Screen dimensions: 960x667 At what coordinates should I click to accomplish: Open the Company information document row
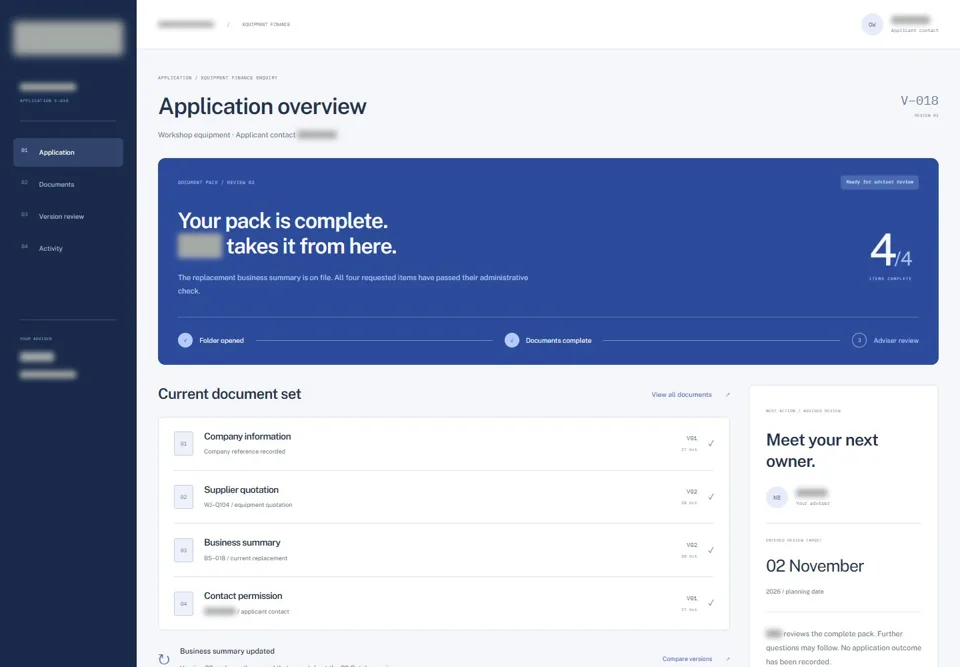[x=444, y=443]
